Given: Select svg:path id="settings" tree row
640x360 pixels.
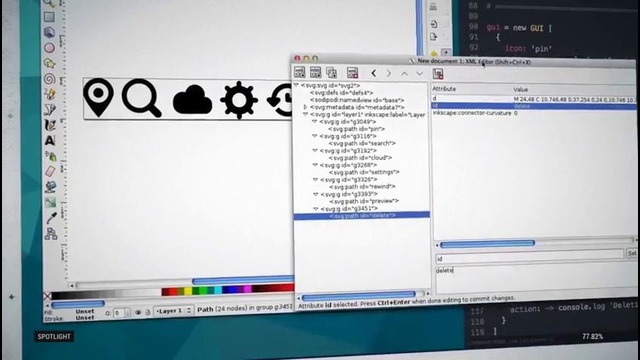Looking at the screenshot, I should pos(364,172).
